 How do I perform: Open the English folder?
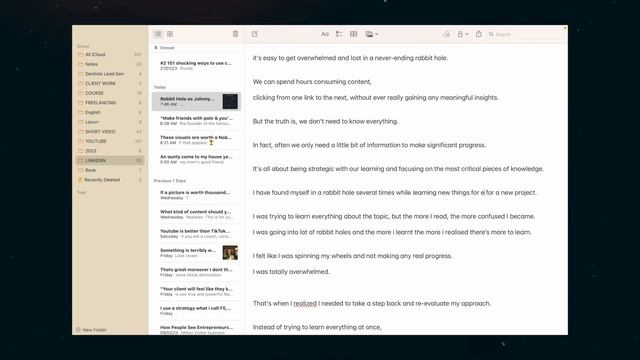[110, 112]
